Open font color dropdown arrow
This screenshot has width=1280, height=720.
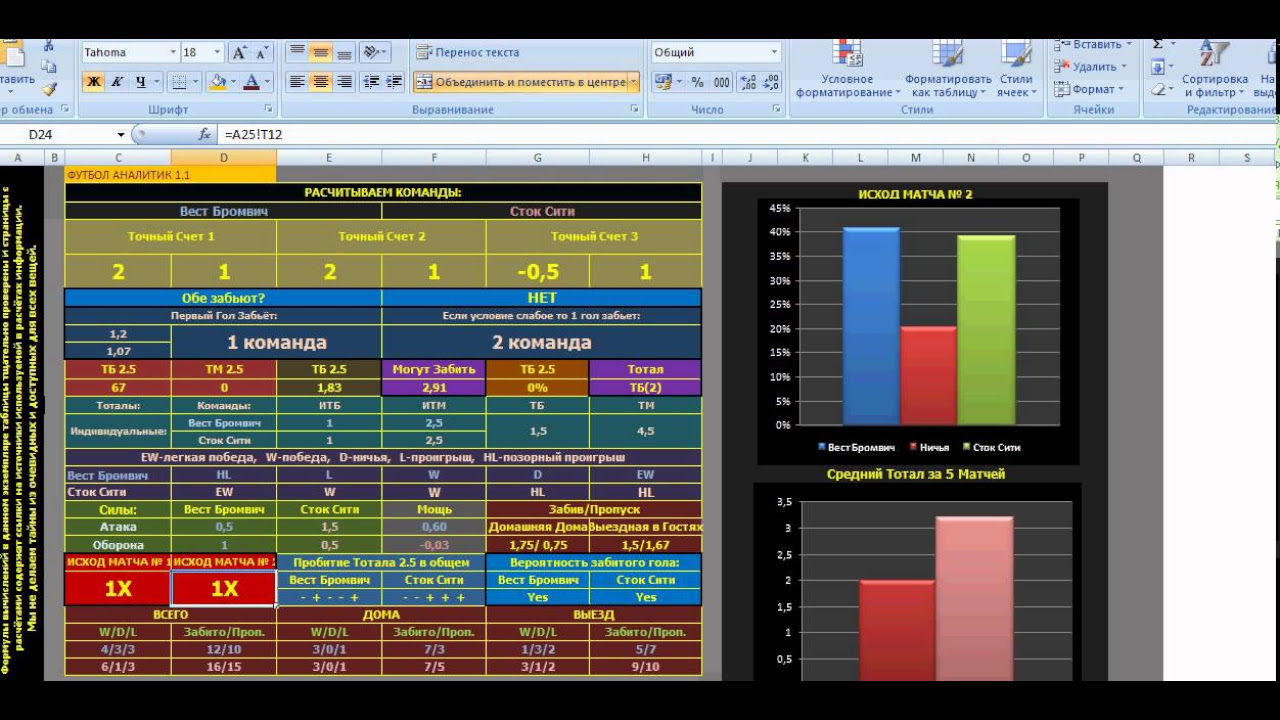click(x=267, y=82)
